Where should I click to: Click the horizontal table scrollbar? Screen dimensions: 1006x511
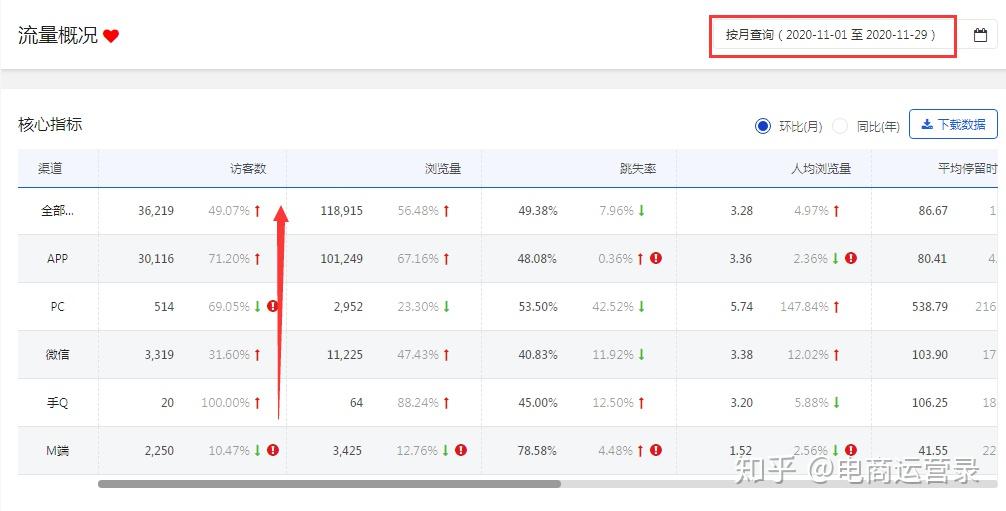click(329, 483)
